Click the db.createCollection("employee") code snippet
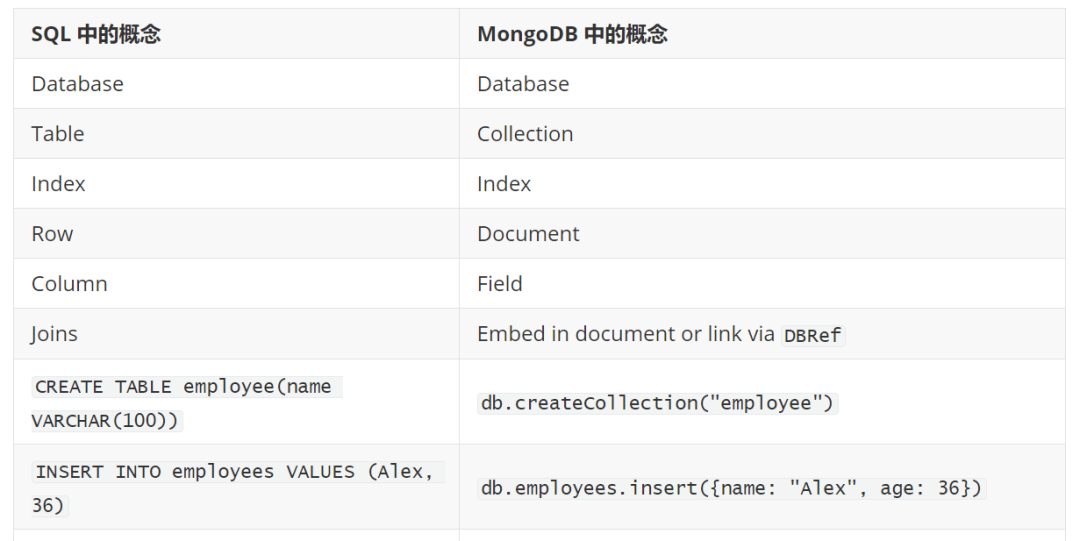The image size is (1080, 541). point(658,403)
